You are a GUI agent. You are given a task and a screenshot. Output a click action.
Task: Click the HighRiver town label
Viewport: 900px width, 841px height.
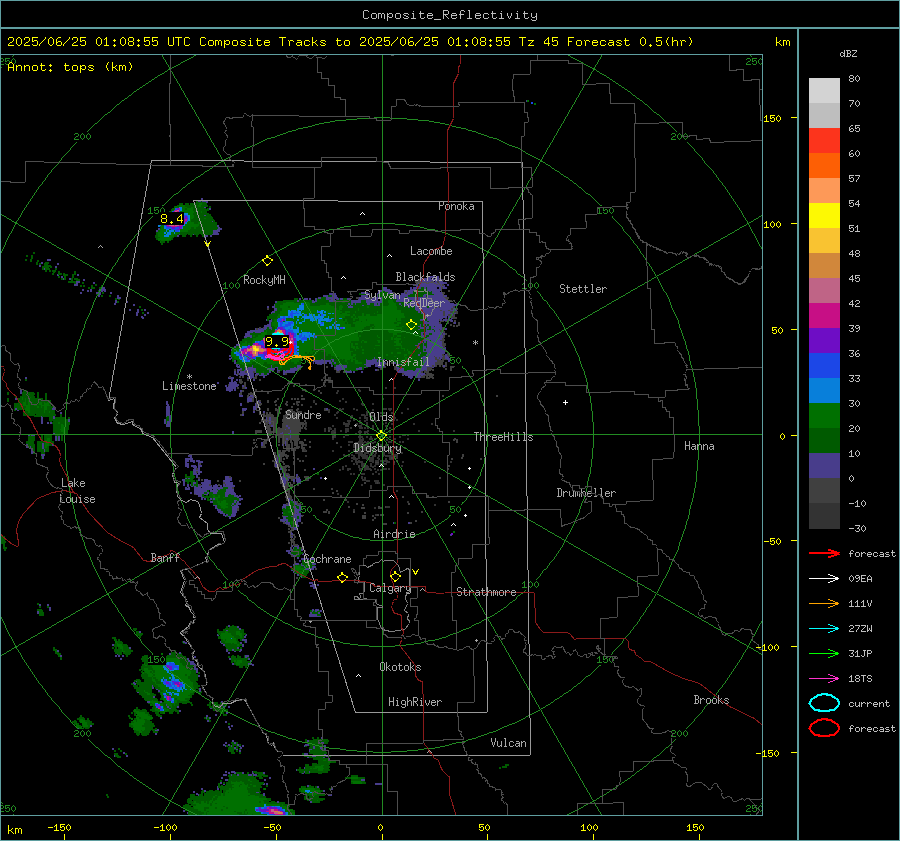click(x=415, y=702)
